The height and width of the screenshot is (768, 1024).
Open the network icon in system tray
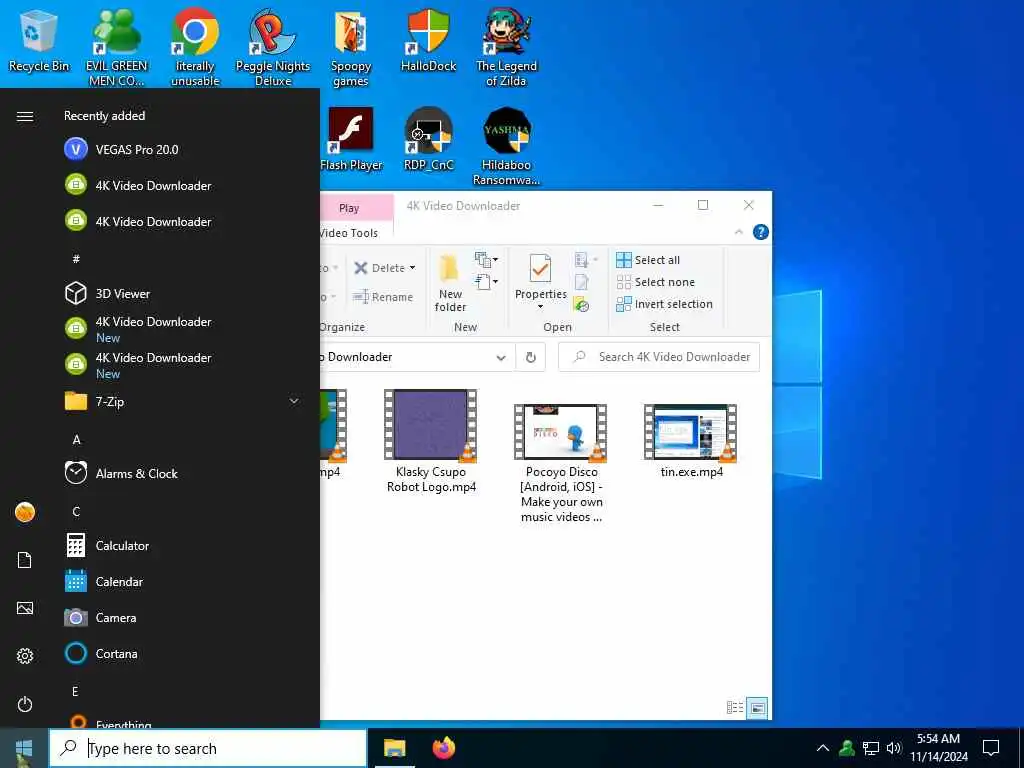[871, 748]
